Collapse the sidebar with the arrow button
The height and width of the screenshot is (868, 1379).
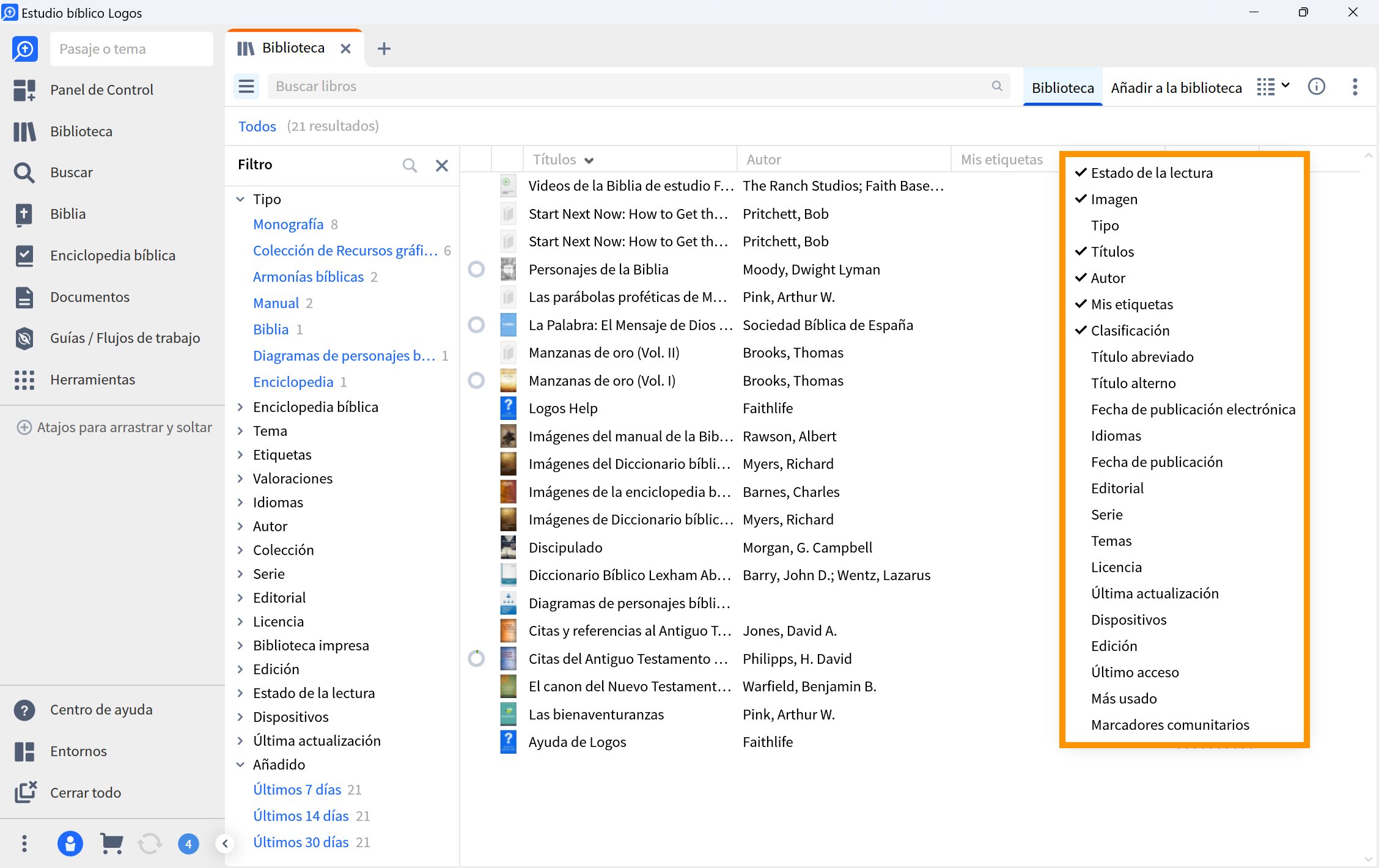[x=225, y=844]
